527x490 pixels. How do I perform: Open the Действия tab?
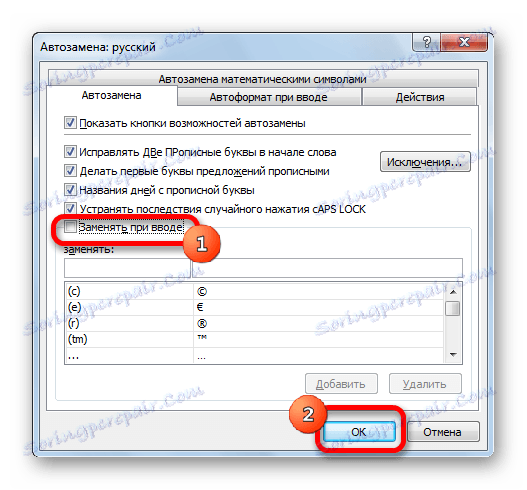[420, 97]
